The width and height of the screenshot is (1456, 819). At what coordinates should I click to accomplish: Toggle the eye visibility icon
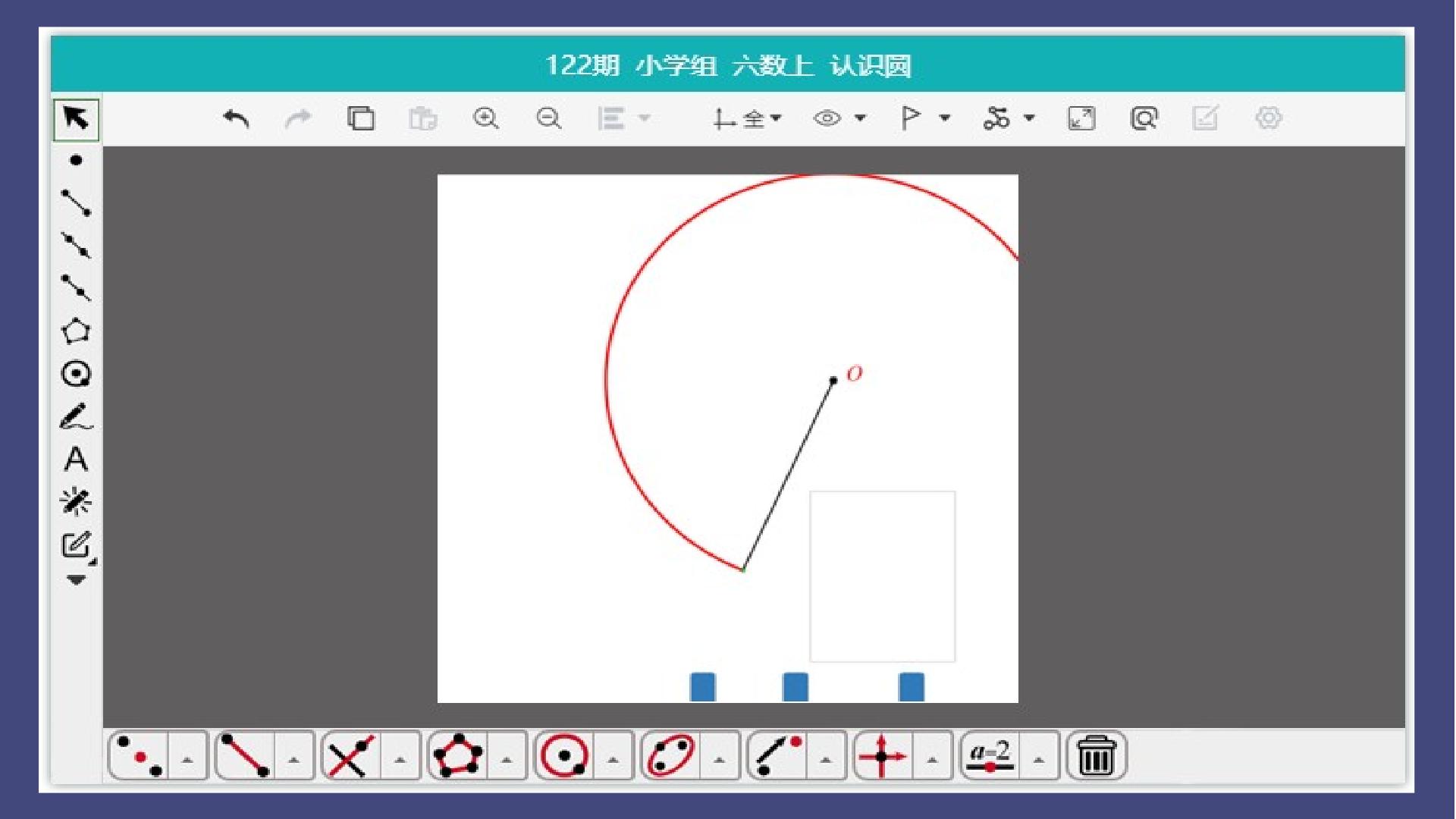(x=827, y=118)
